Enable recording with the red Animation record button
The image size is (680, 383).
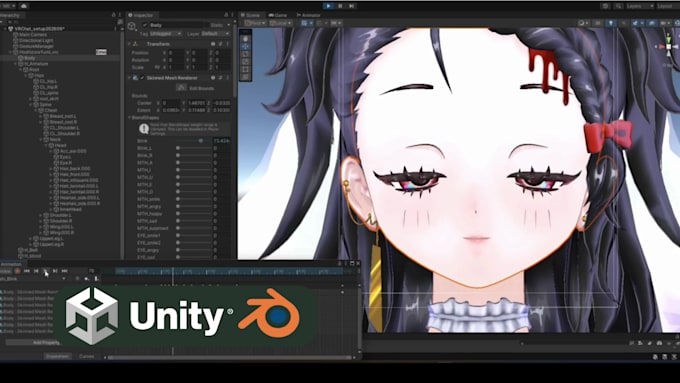coord(17,271)
